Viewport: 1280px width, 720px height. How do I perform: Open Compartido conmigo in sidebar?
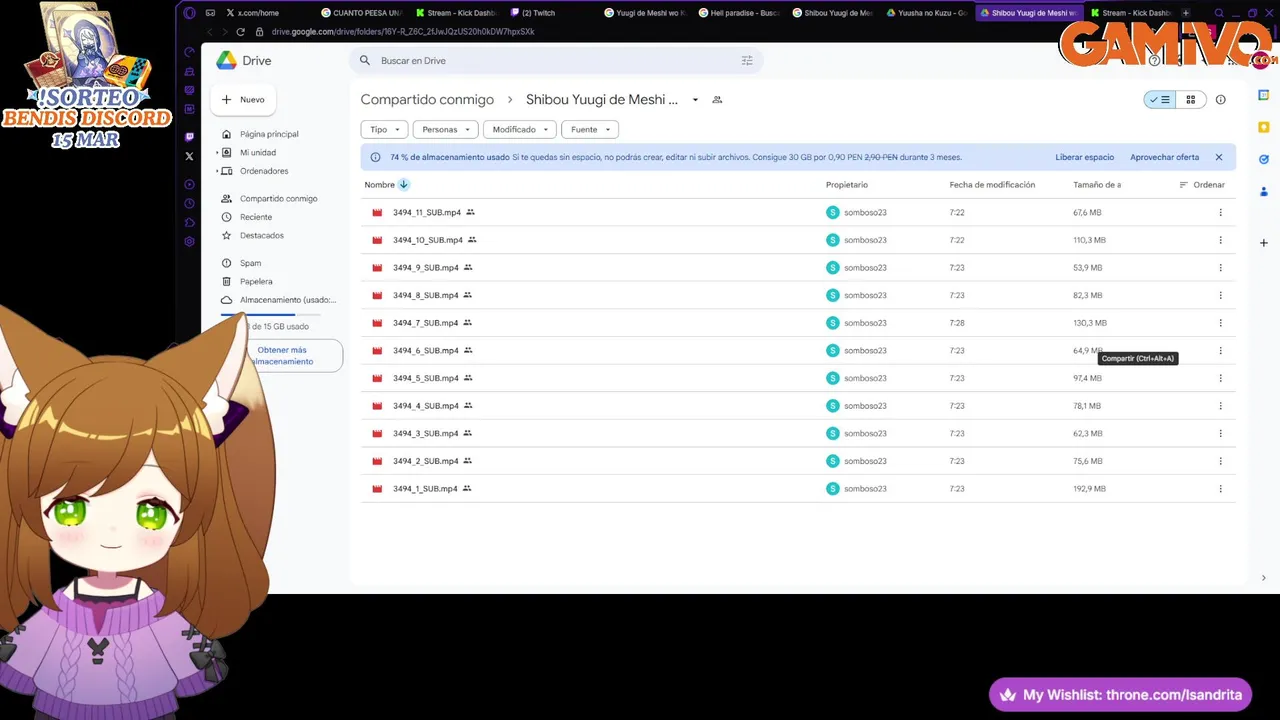click(x=278, y=199)
